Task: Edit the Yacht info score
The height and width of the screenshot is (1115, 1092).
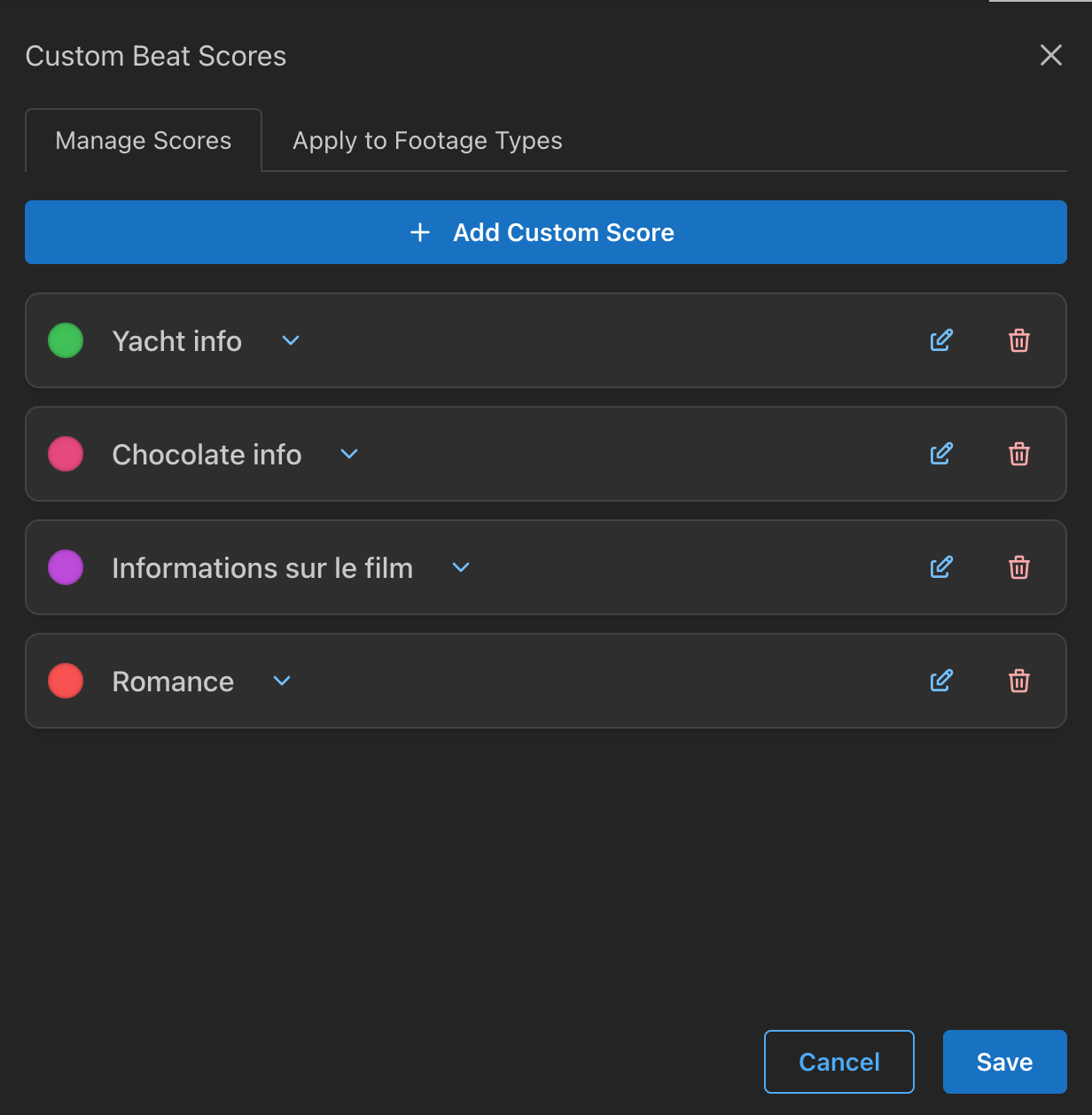Action: pos(941,340)
